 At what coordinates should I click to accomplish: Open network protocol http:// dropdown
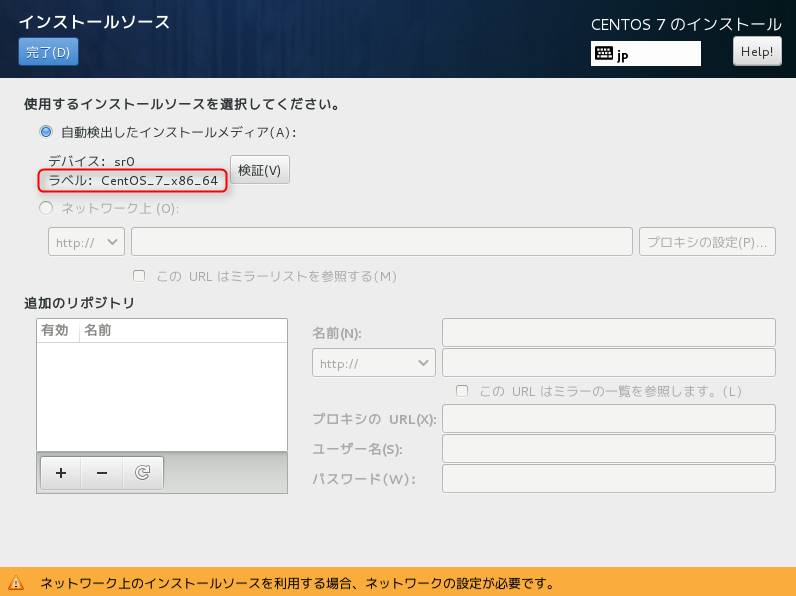86,242
